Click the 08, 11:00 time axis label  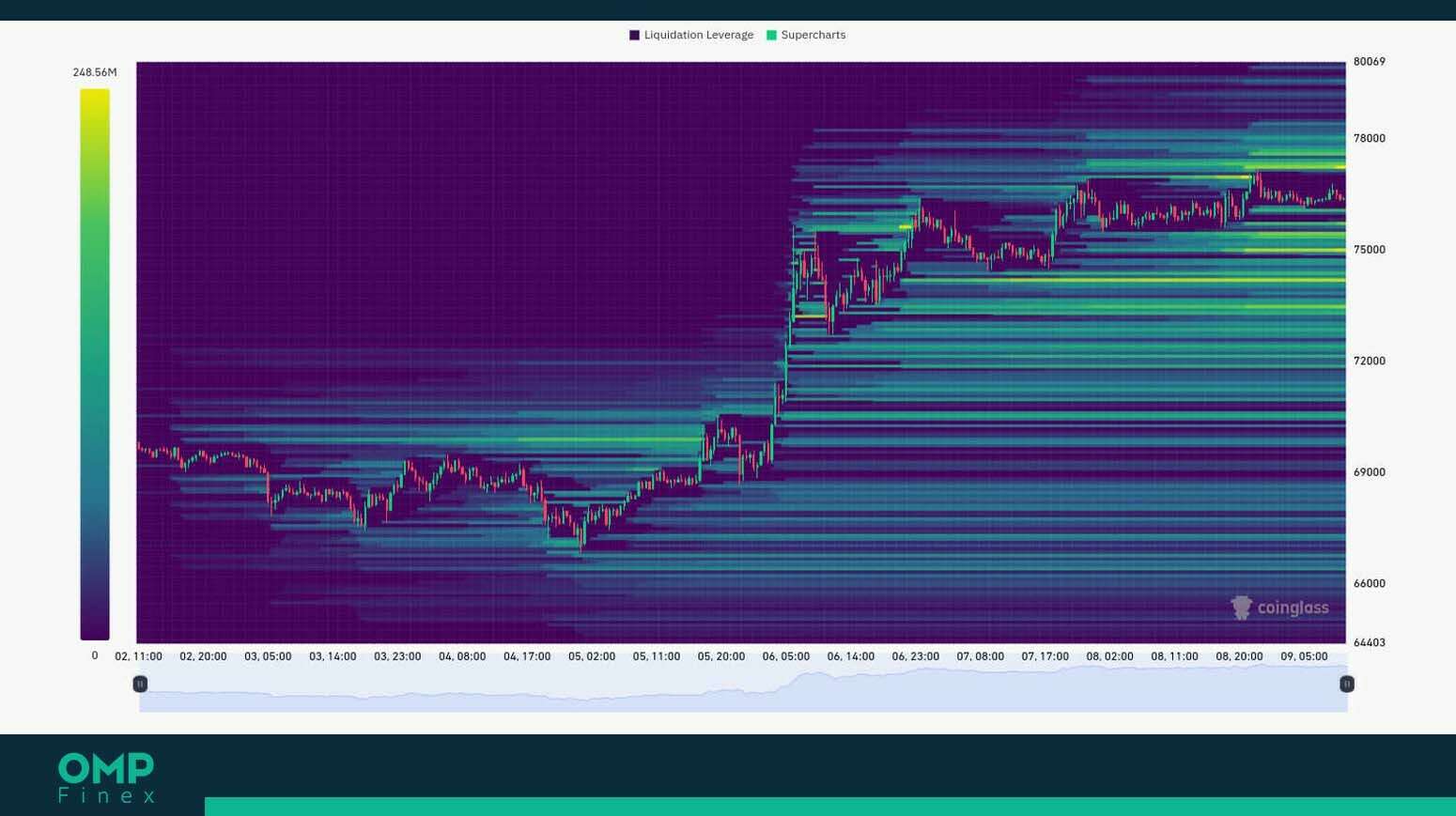point(1175,656)
